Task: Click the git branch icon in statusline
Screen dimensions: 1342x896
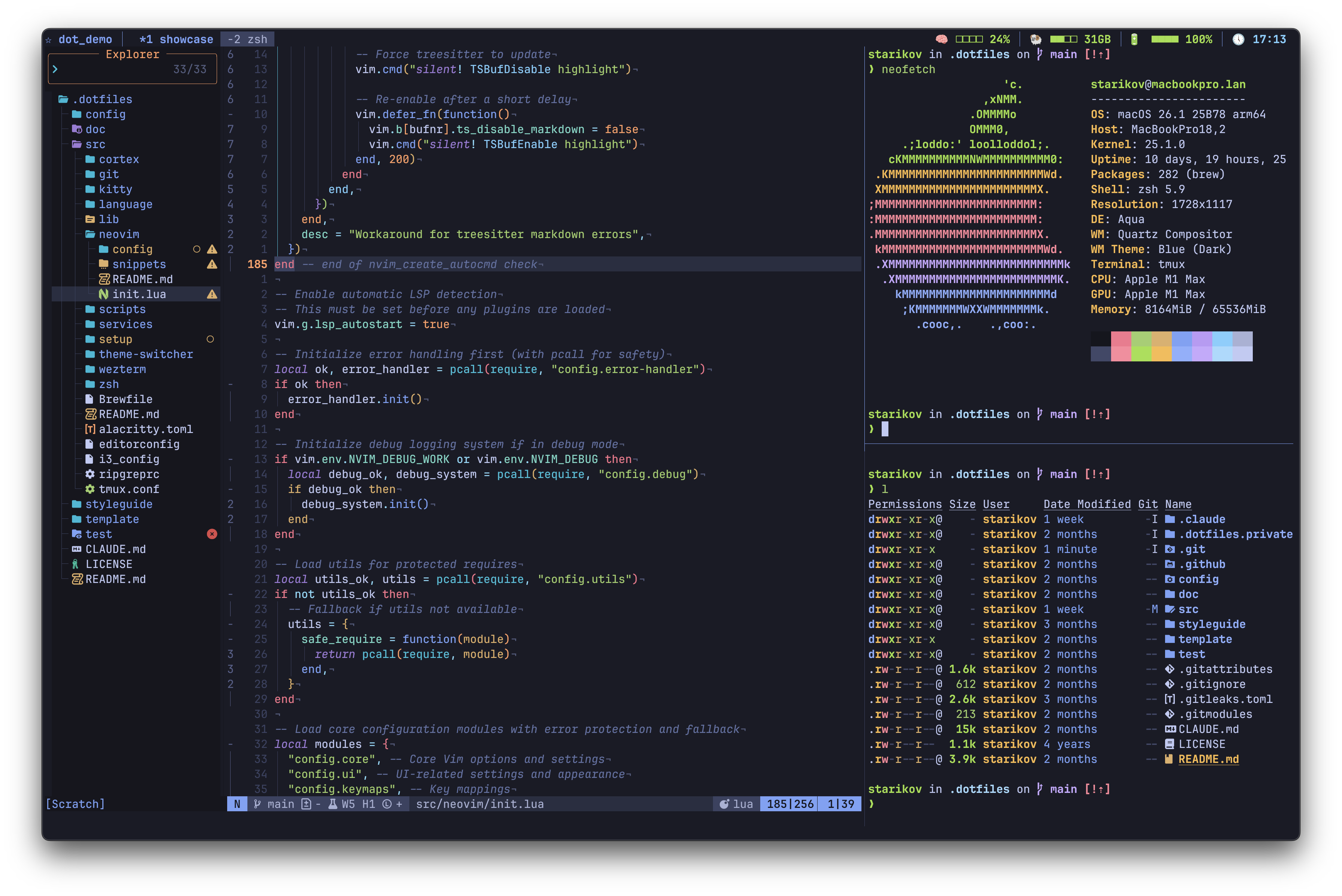Action: [x=258, y=804]
